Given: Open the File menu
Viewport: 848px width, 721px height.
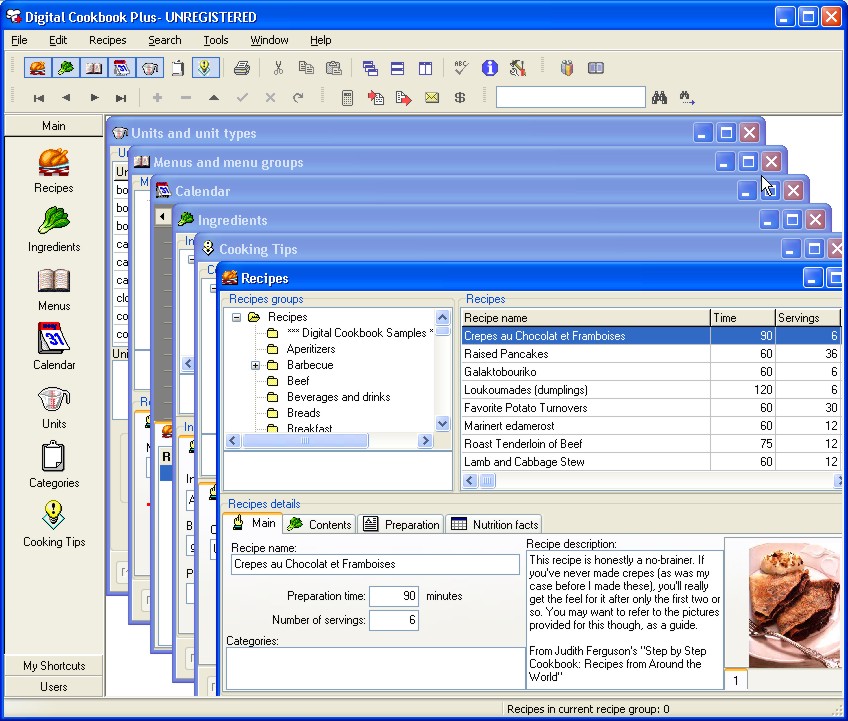Looking at the screenshot, I should coord(19,40).
